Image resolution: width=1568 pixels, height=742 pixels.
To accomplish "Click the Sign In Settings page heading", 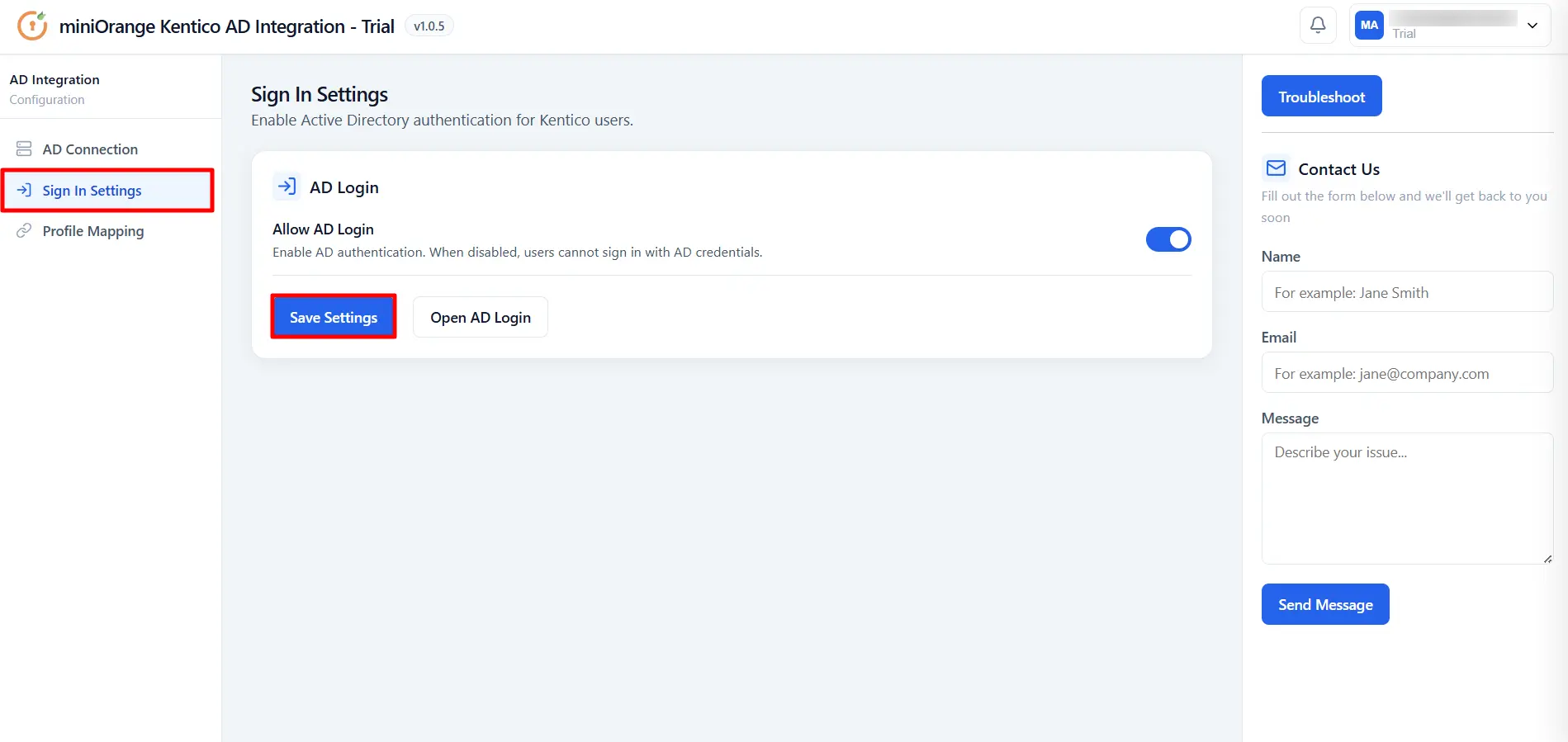I will 320,95.
